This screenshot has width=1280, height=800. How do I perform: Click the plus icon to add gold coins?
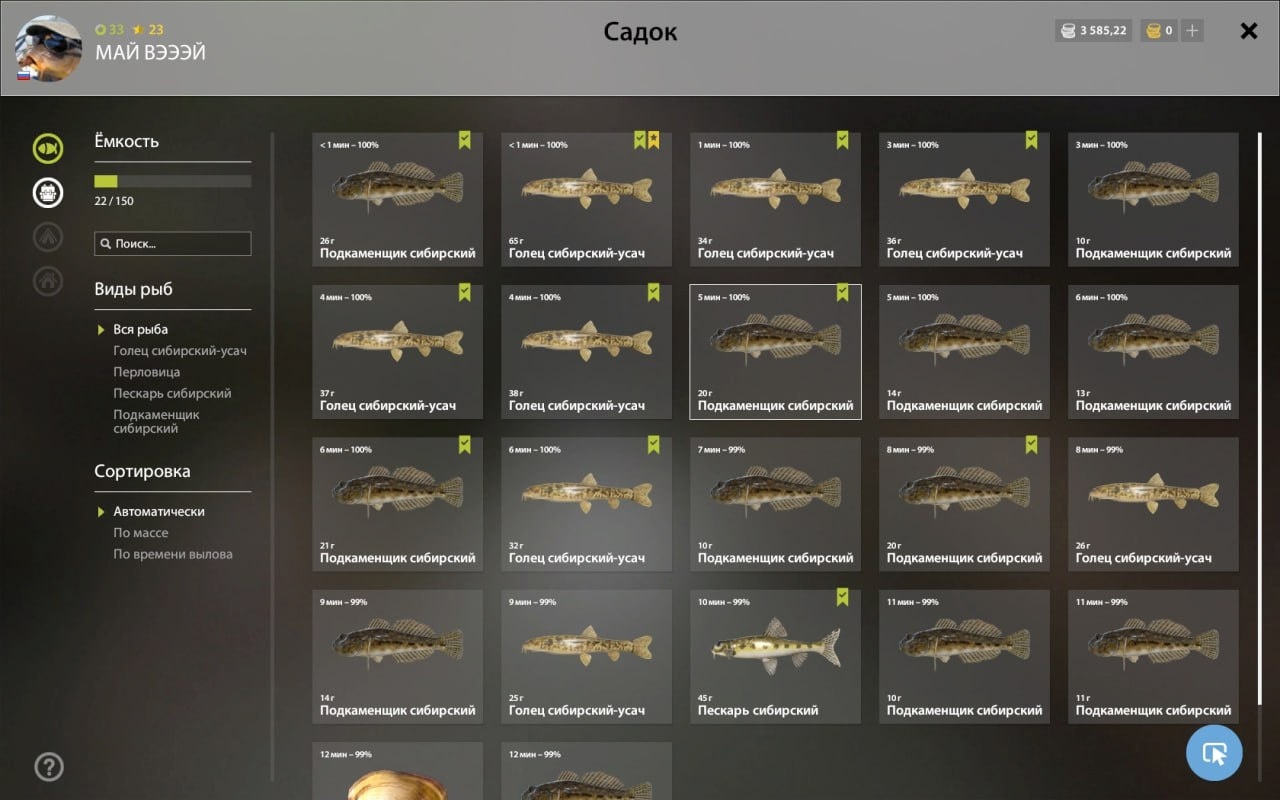point(1191,31)
